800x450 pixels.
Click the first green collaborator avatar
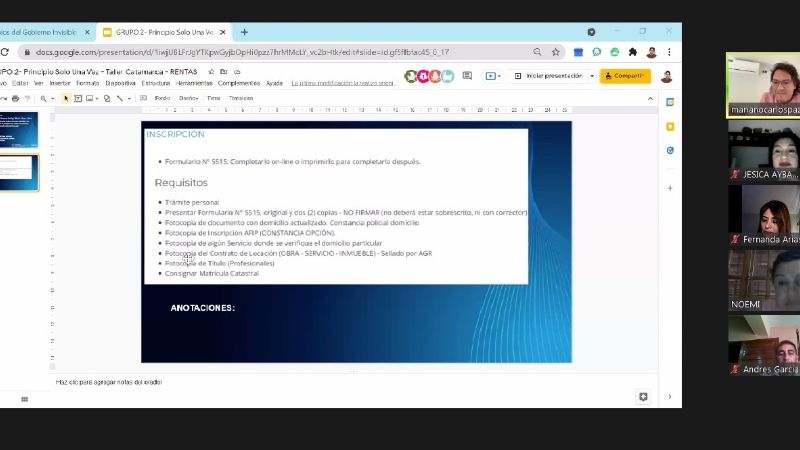tap(411, 77)
